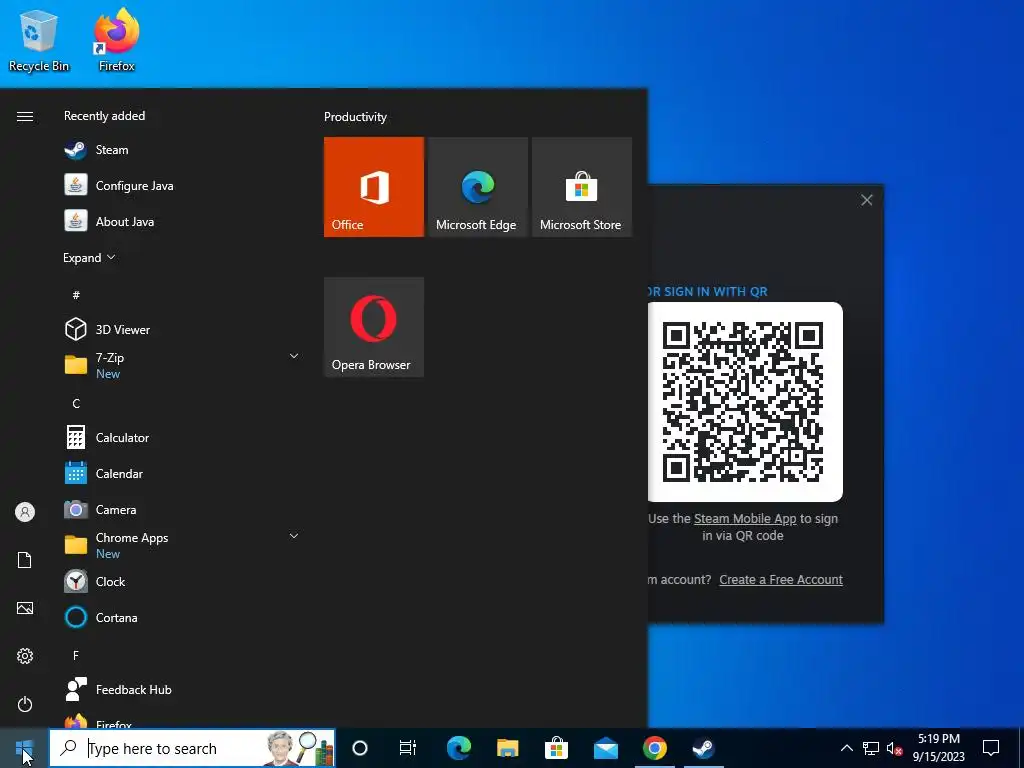Open Cortana from the app list
Screen dimensions: 1024x768
pos(182,617)
